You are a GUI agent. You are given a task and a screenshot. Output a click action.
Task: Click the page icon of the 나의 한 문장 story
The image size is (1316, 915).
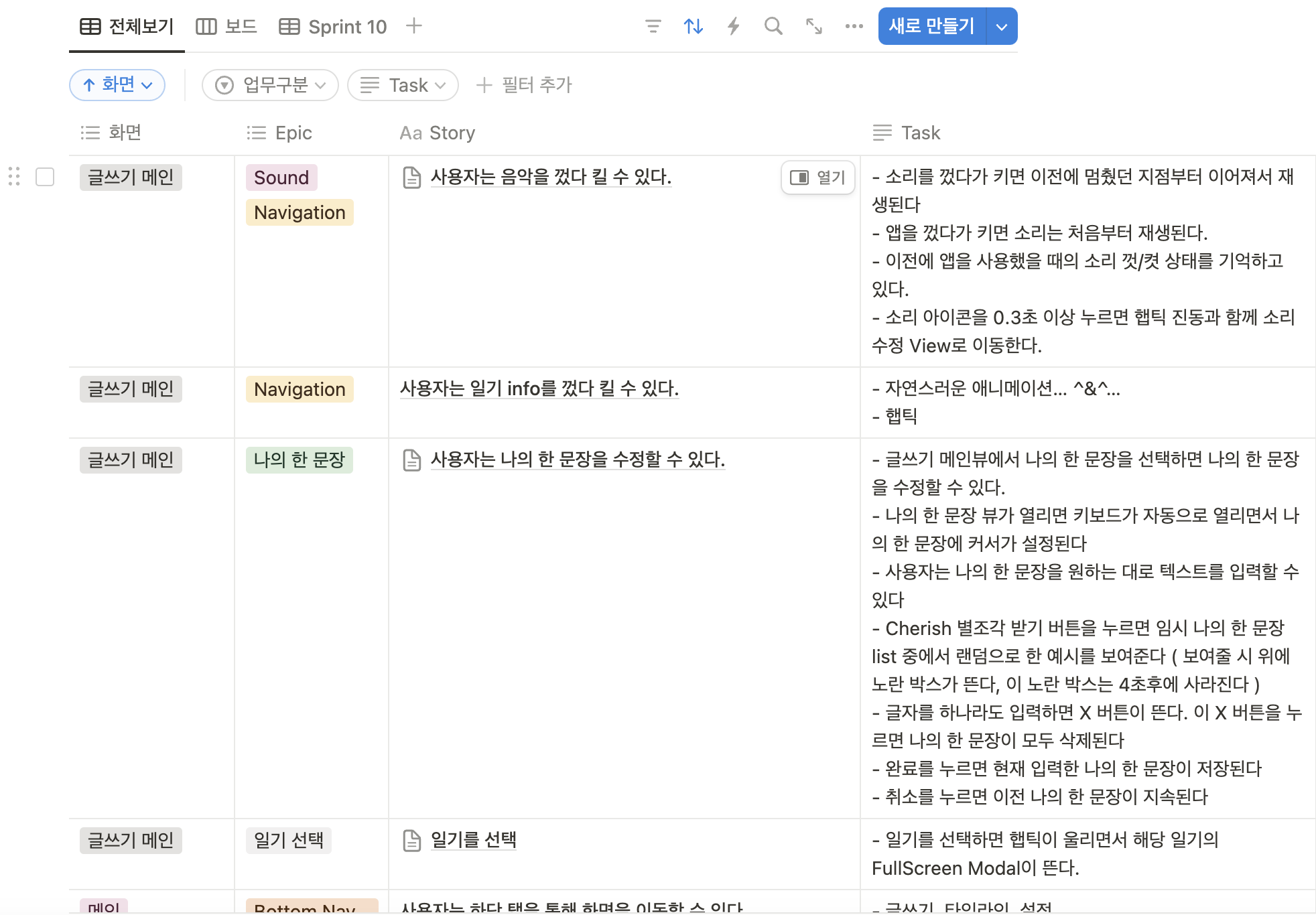[411, 460]
